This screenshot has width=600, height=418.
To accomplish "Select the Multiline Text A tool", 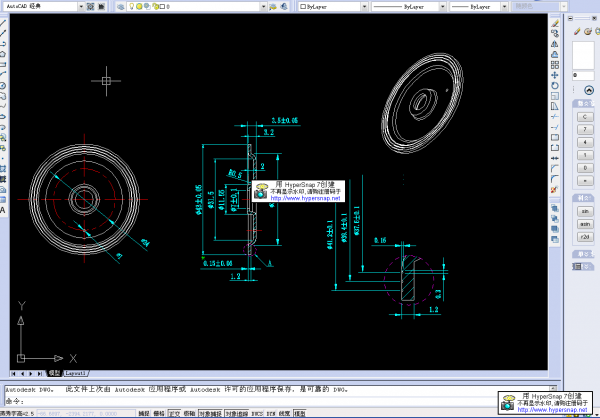I will 3,210.
